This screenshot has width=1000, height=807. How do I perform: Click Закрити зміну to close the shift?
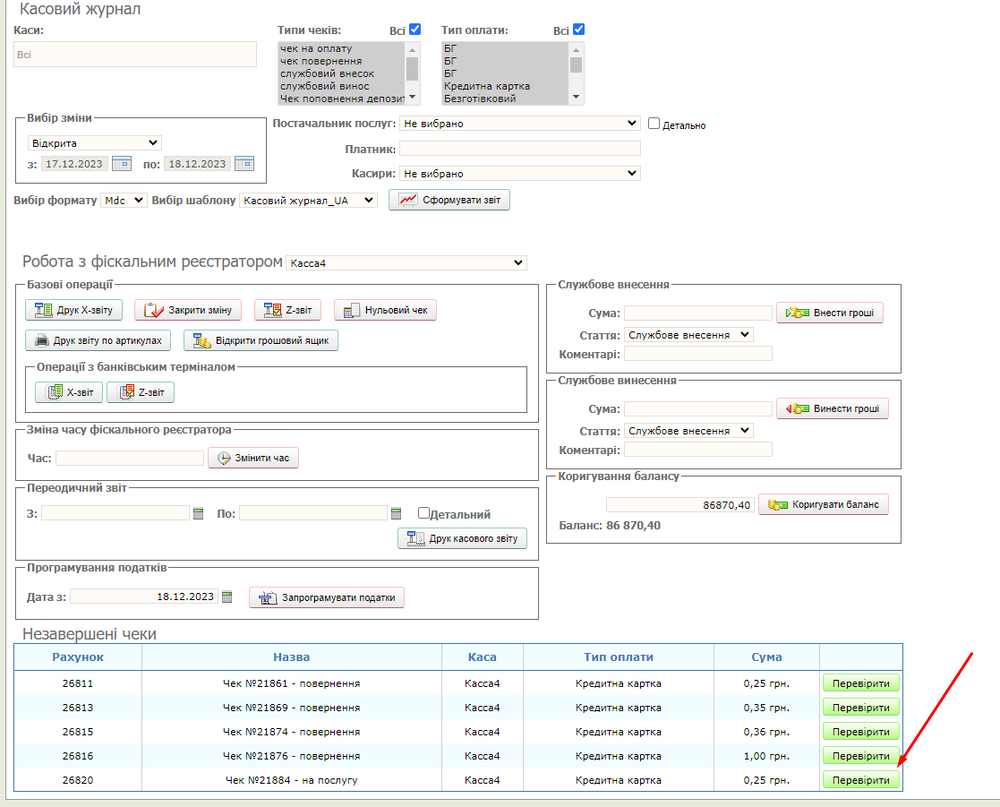[188, 310]
